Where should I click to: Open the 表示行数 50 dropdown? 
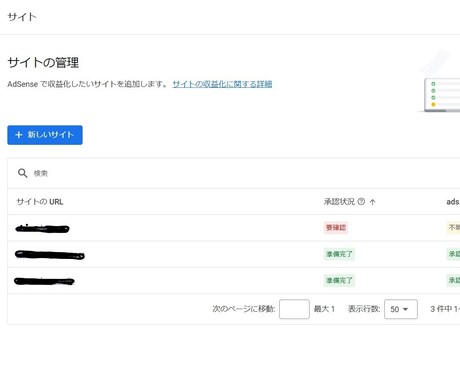click(401, 309)
